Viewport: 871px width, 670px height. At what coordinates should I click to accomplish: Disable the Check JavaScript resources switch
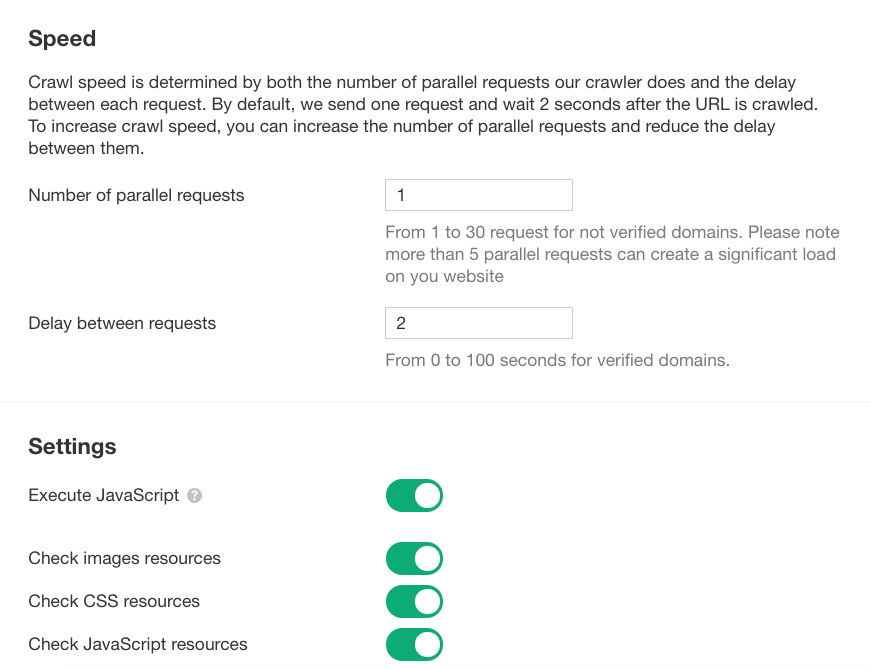414,644
